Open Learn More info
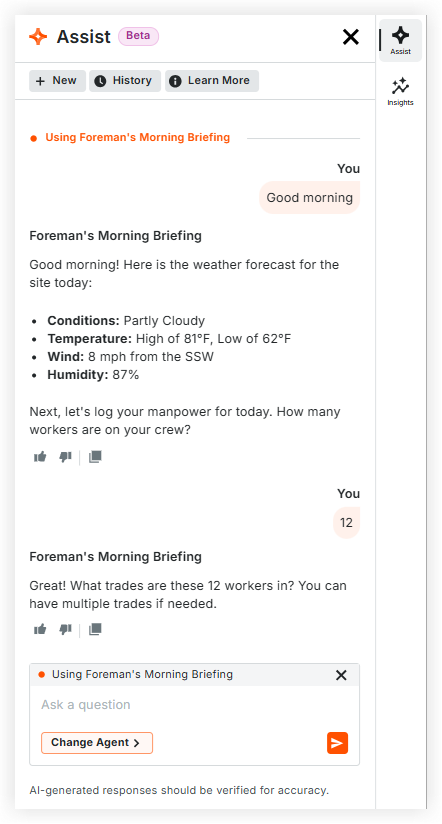The width and height of the screenshot is (442, 824). 212,81
